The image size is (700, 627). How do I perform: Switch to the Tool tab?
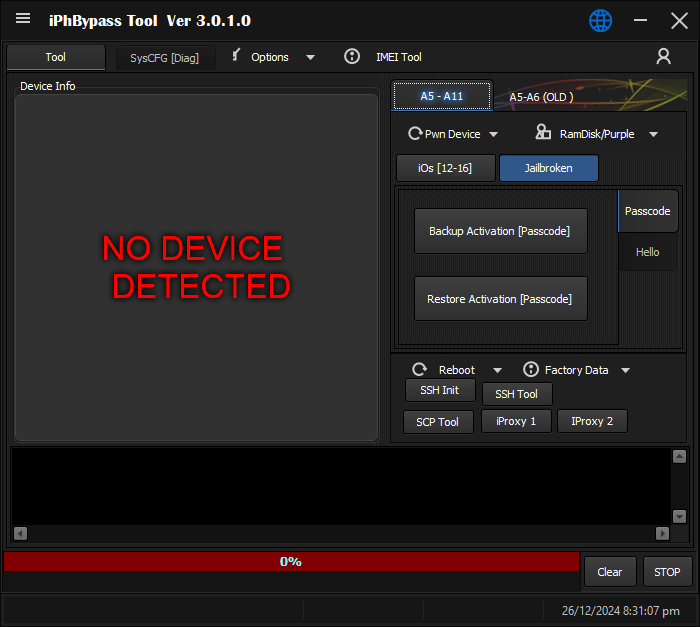pyautogui.click(x=56, y=57)
